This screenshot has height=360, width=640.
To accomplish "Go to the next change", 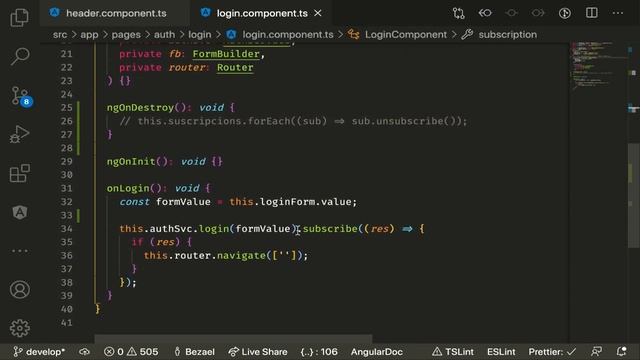I will [538, 13].
